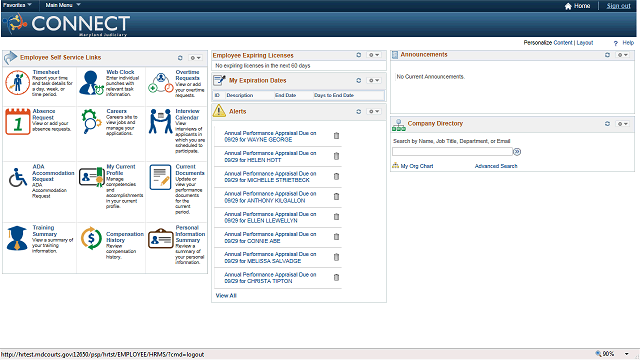Viewport: 640px width, 360px height.
Task: Open Personalize Content link
Action: 563,42
